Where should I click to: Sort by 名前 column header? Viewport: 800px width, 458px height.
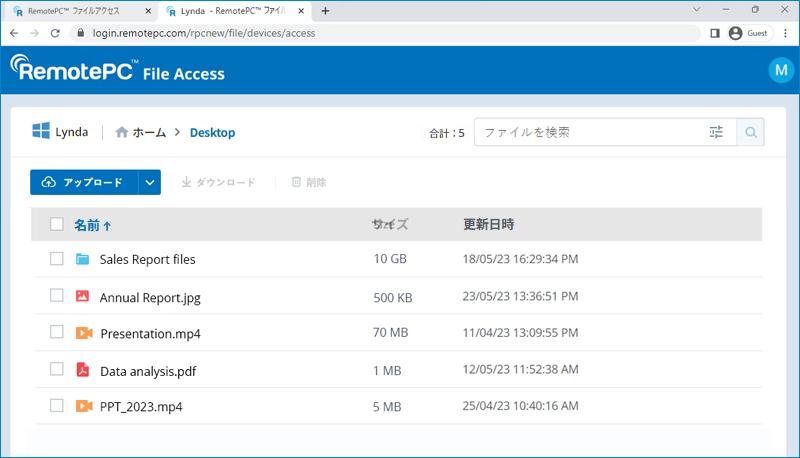(87, 225)
